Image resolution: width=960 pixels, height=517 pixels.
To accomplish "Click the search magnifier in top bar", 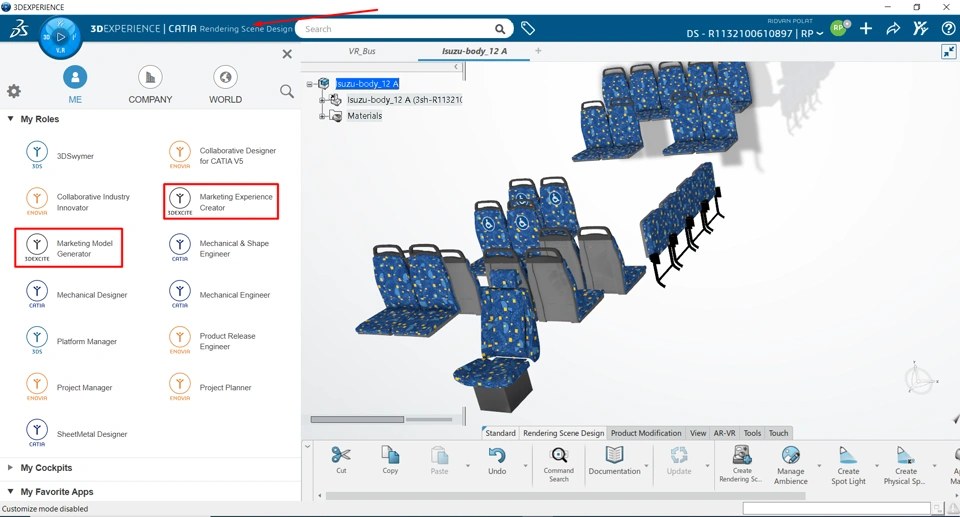I will pos(500,29).
